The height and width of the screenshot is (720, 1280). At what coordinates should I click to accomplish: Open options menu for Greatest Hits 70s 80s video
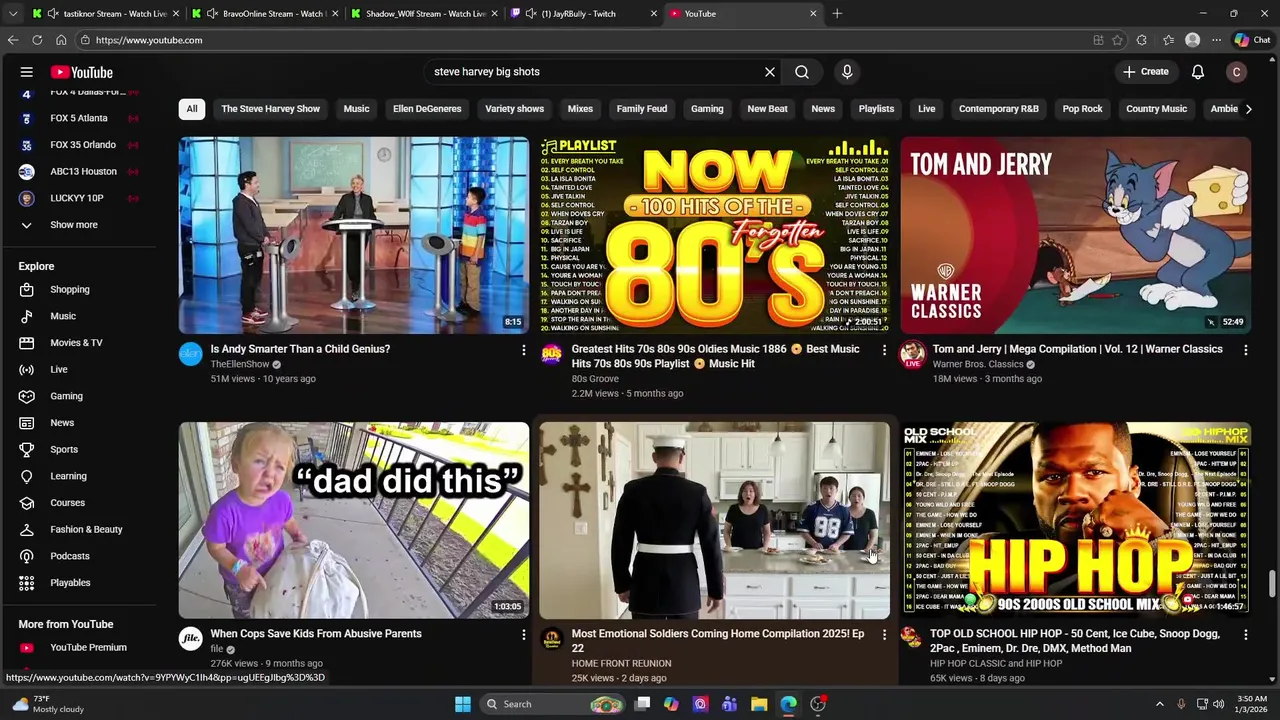(884, 350)
